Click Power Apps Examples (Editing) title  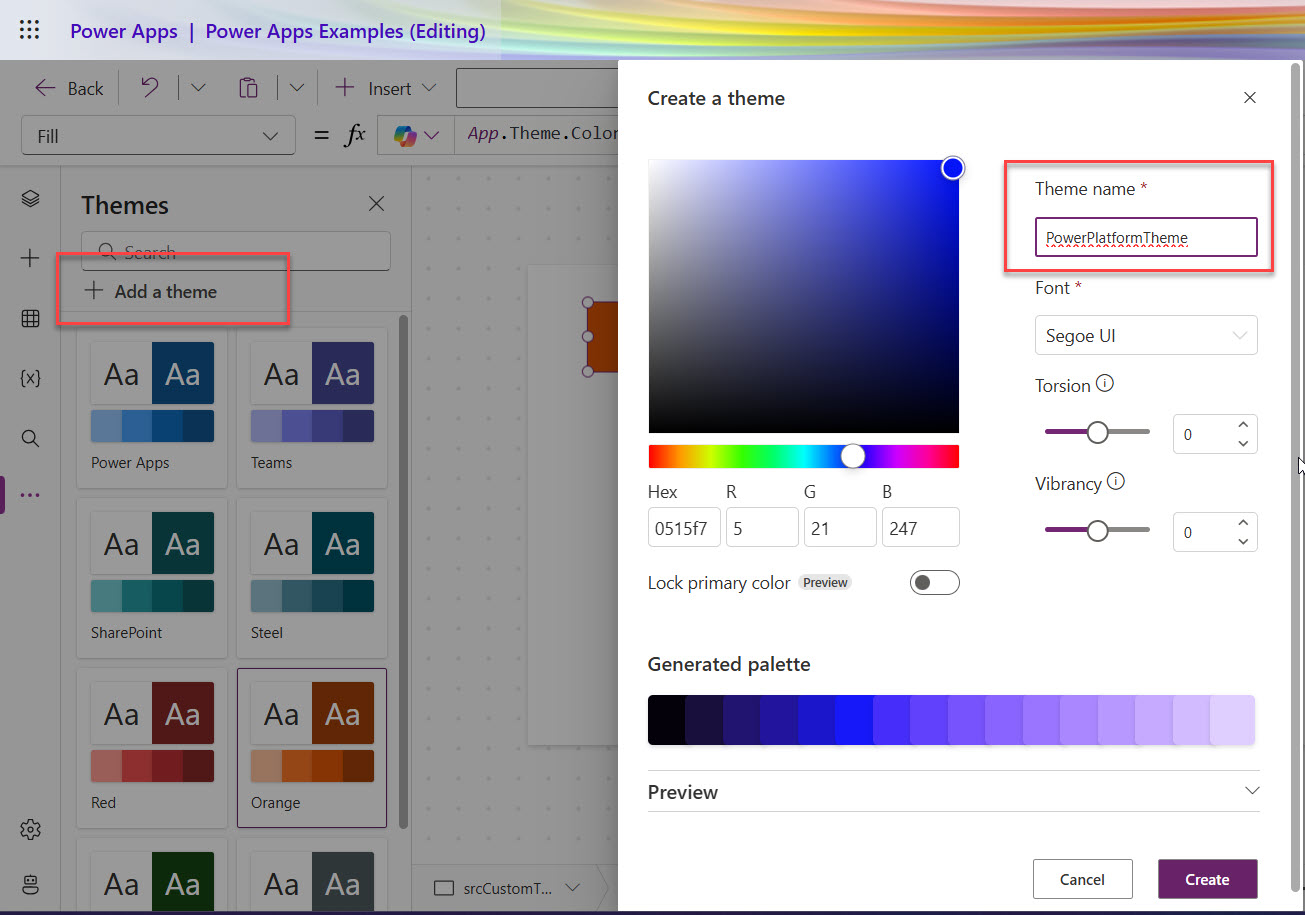point(345,31)
